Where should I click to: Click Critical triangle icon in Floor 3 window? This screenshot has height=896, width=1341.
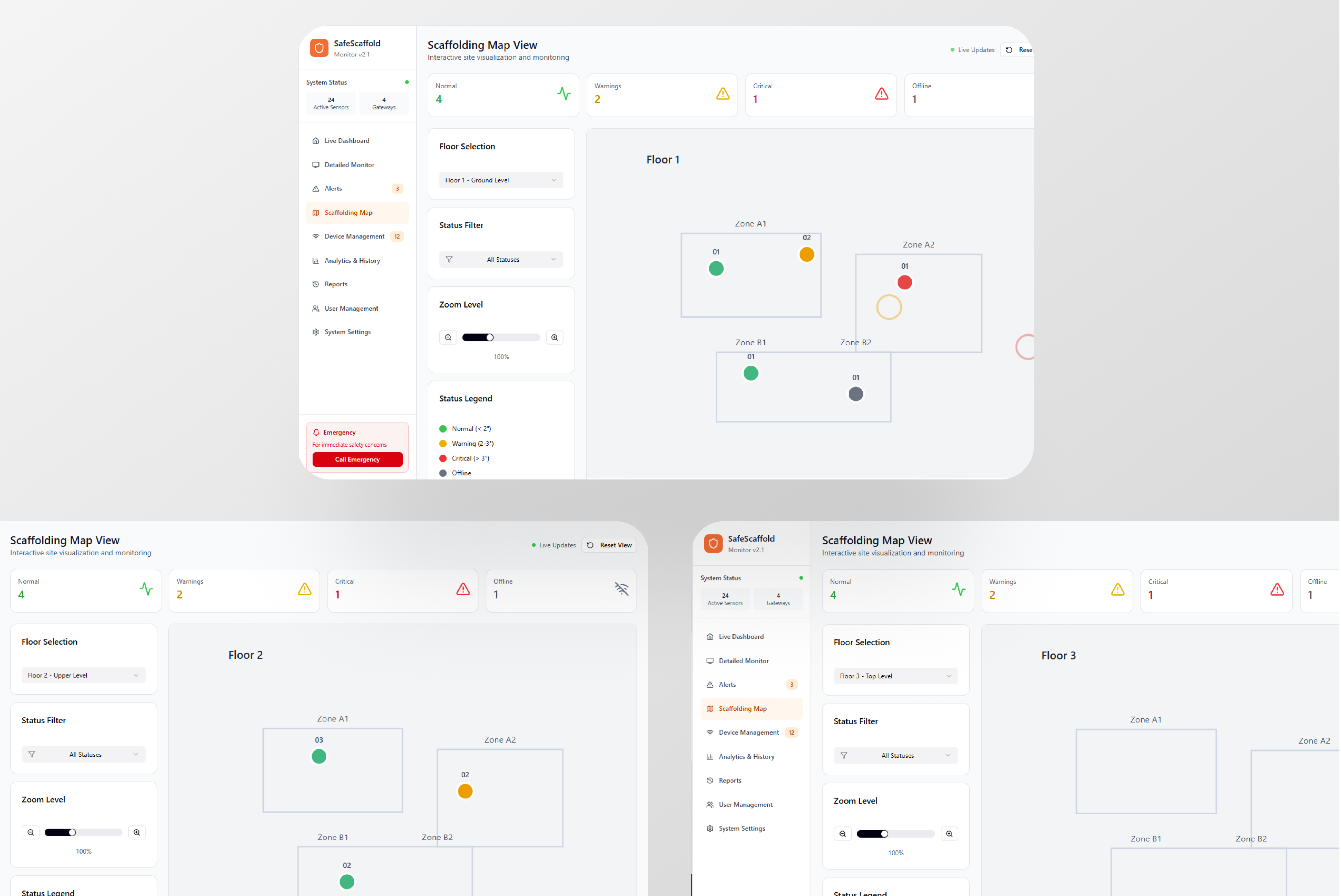tap(1278, 590)
